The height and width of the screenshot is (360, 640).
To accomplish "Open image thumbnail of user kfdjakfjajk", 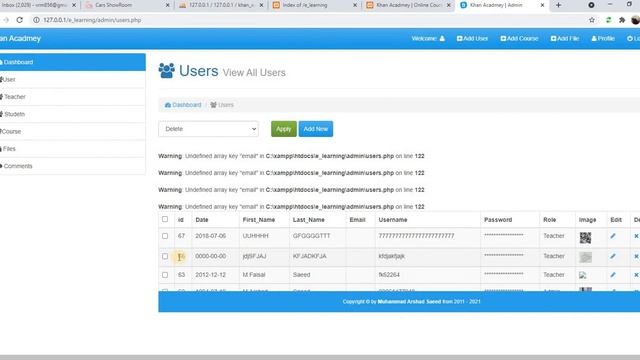I will click(585, 257).
